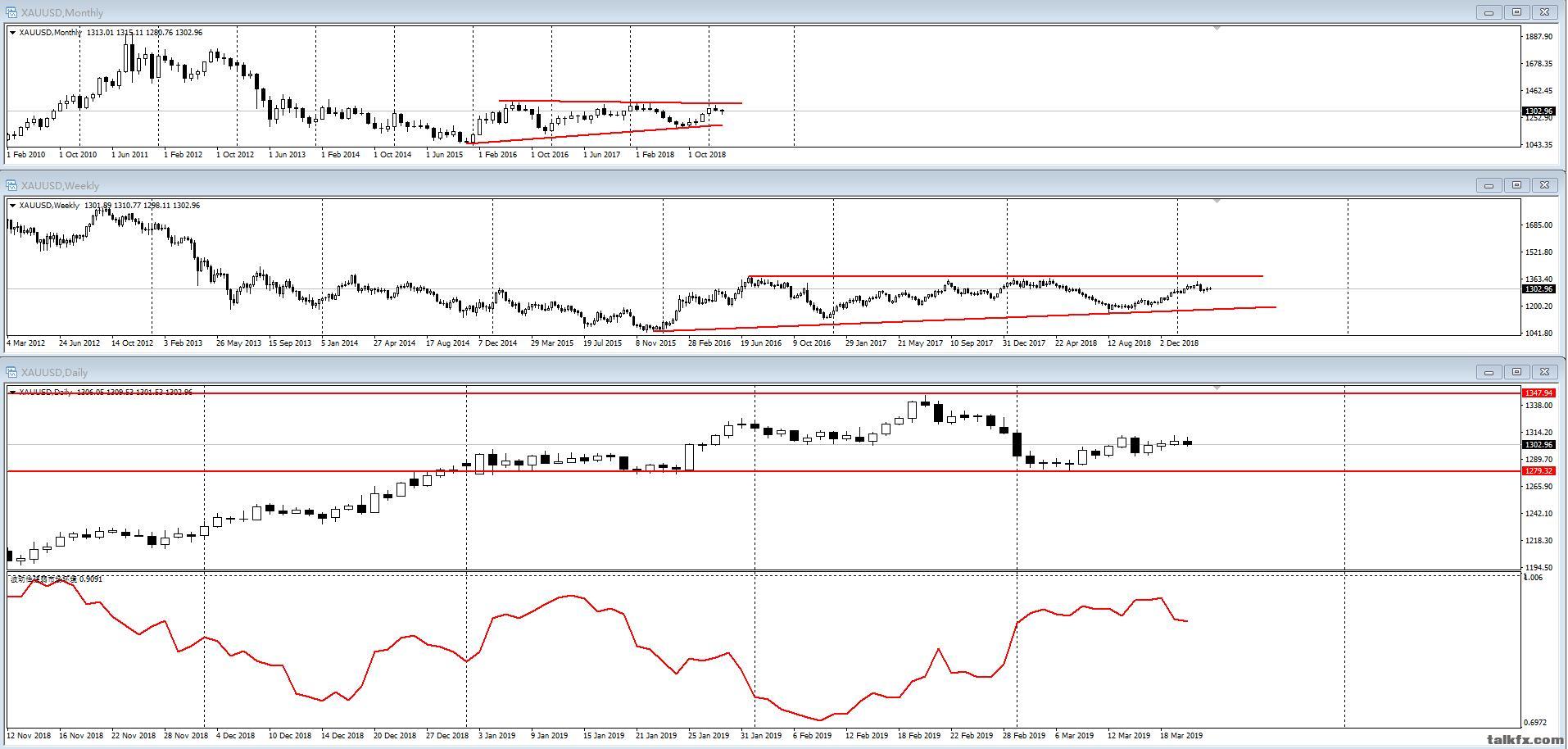Restore the XAUUSD,Weekly chart window

pyautogui.click(x=1516, y=185)
